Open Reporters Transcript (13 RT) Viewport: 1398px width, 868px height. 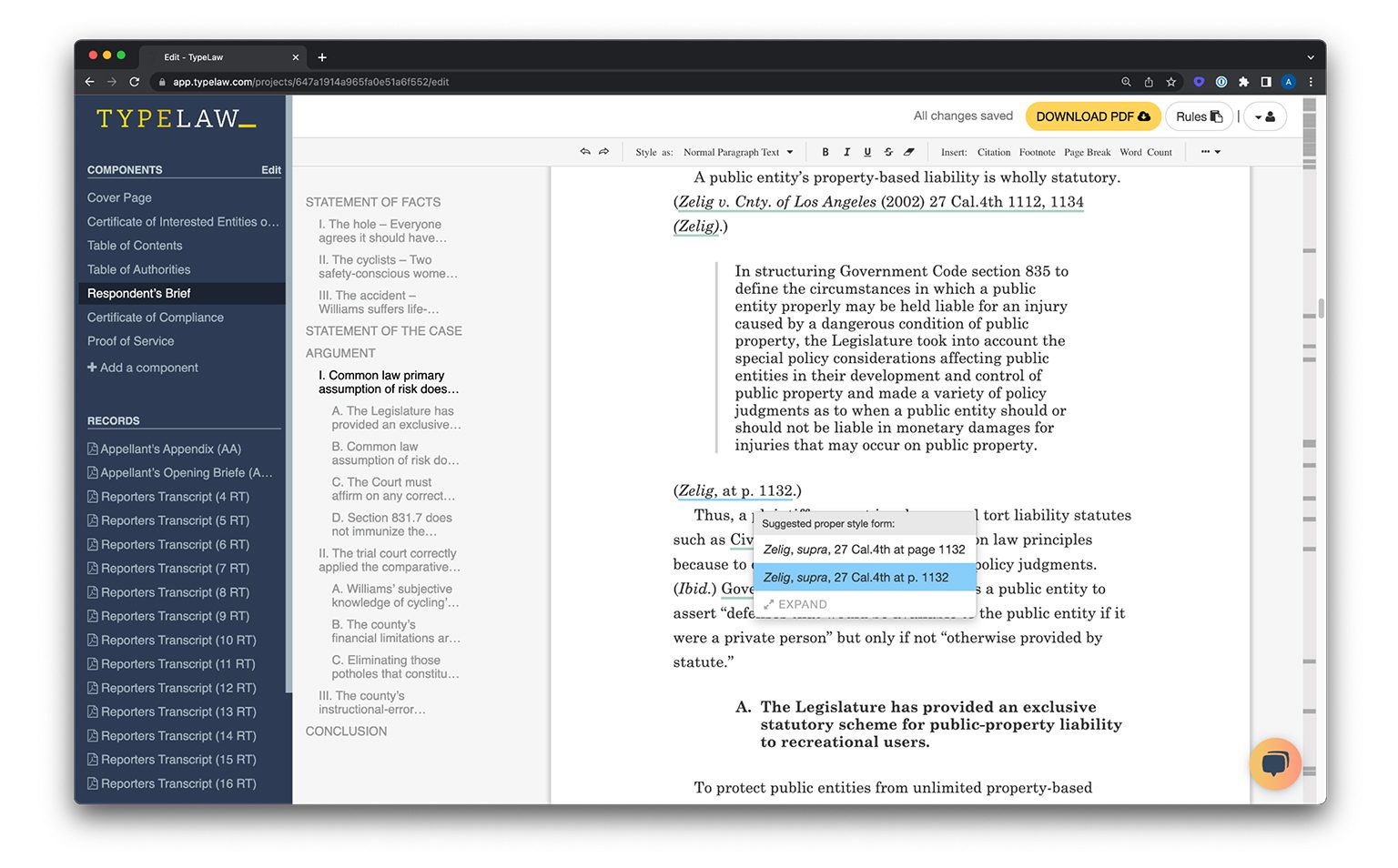172,712
